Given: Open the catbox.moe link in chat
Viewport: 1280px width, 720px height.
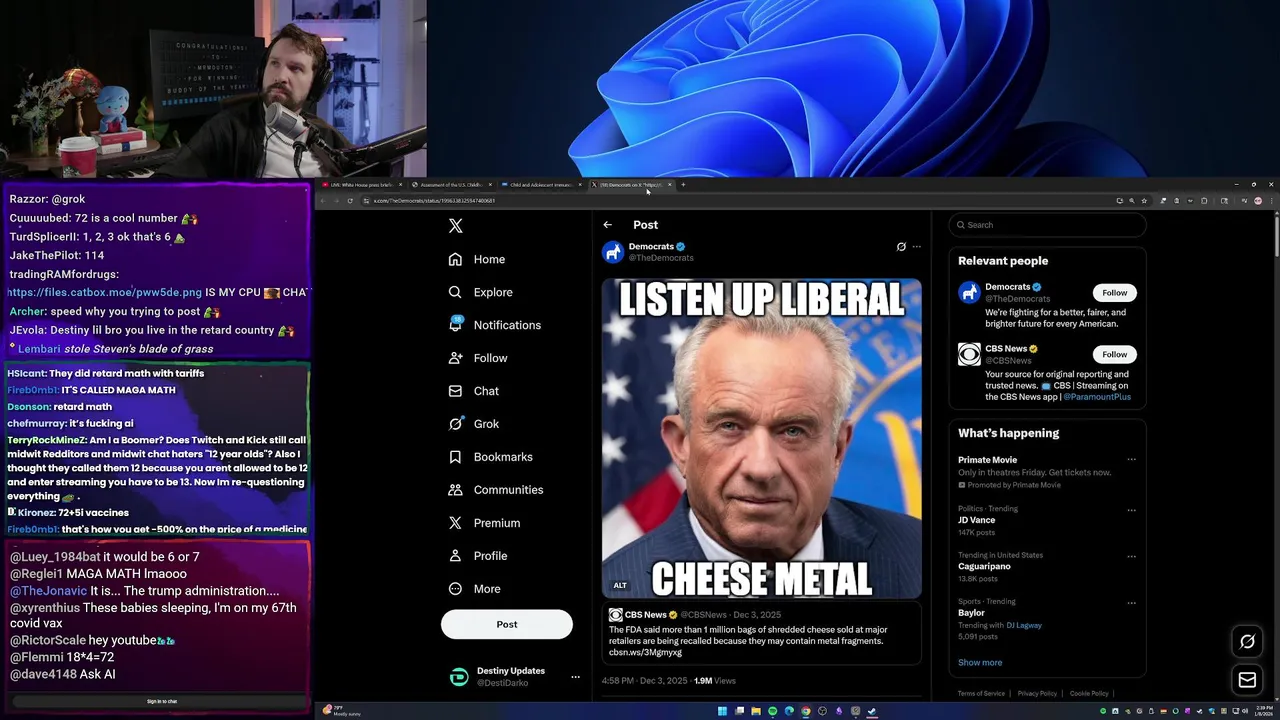Looking at the screenshot, I should [x=104, y=292].
